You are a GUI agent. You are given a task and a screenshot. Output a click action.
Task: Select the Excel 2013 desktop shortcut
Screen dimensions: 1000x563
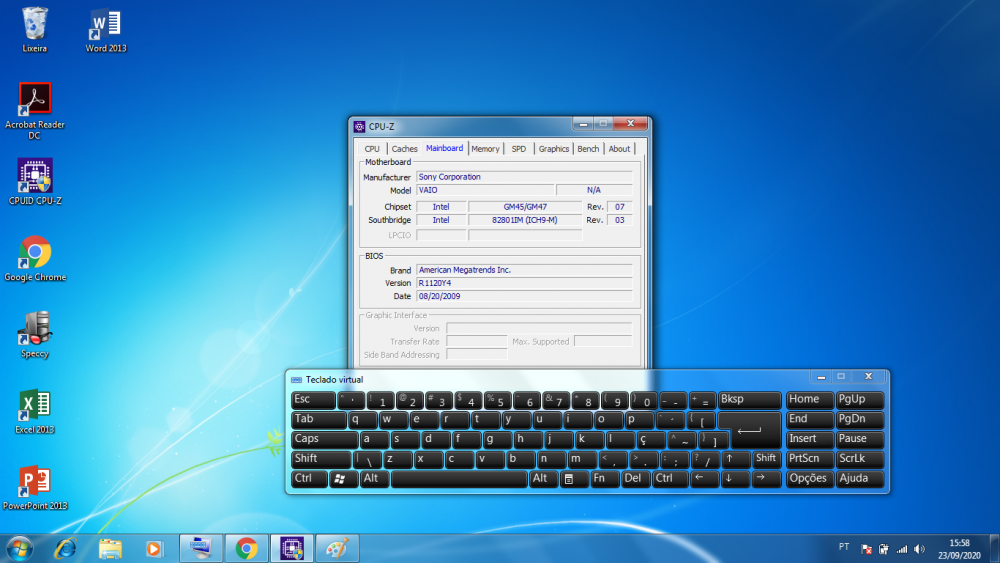pyautogui.click(x=34, y=411)
